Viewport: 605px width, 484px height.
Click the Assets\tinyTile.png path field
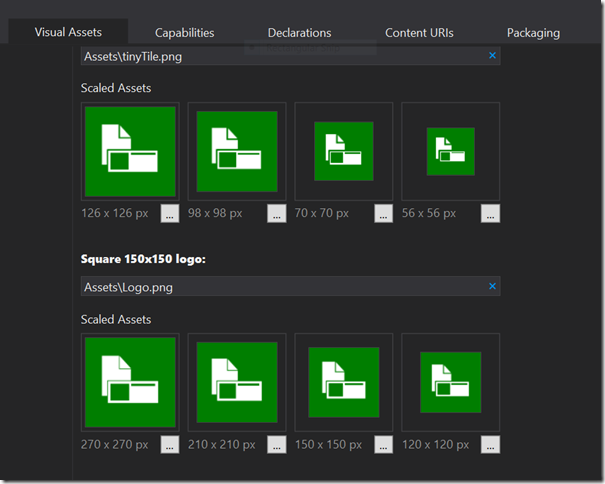[291, 56]
